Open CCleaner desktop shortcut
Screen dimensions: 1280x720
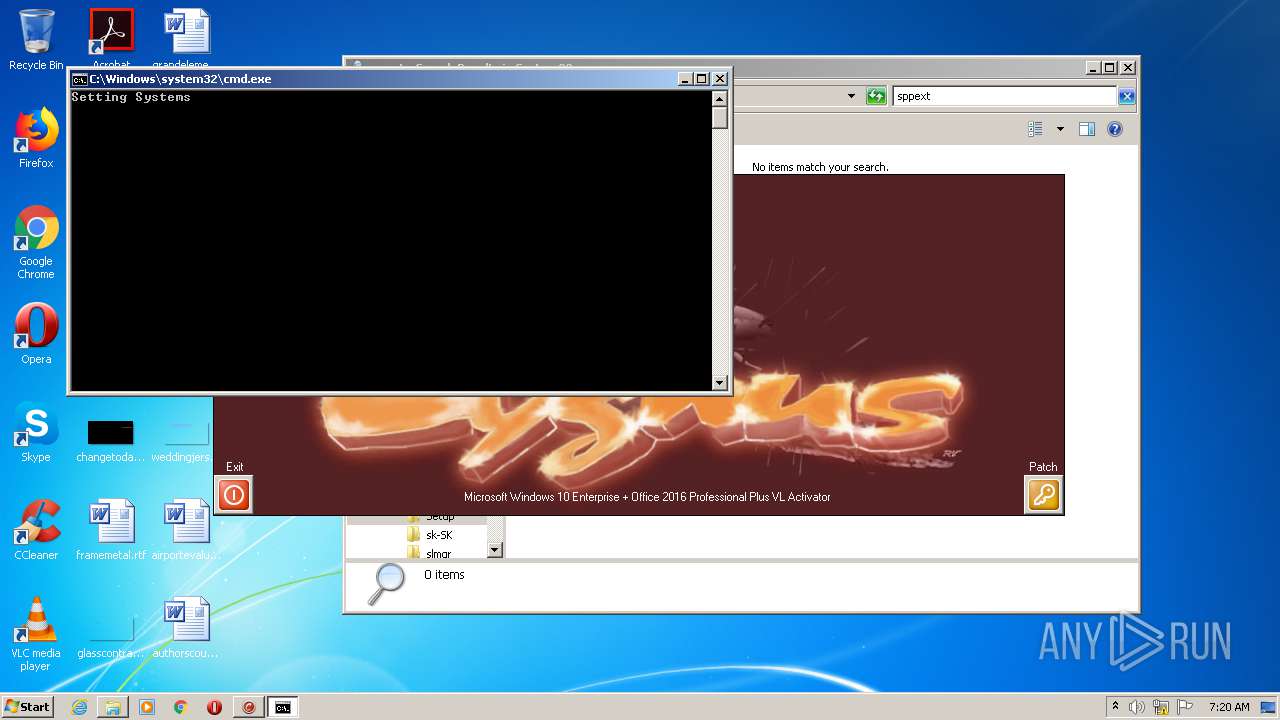tap(36, 530)
